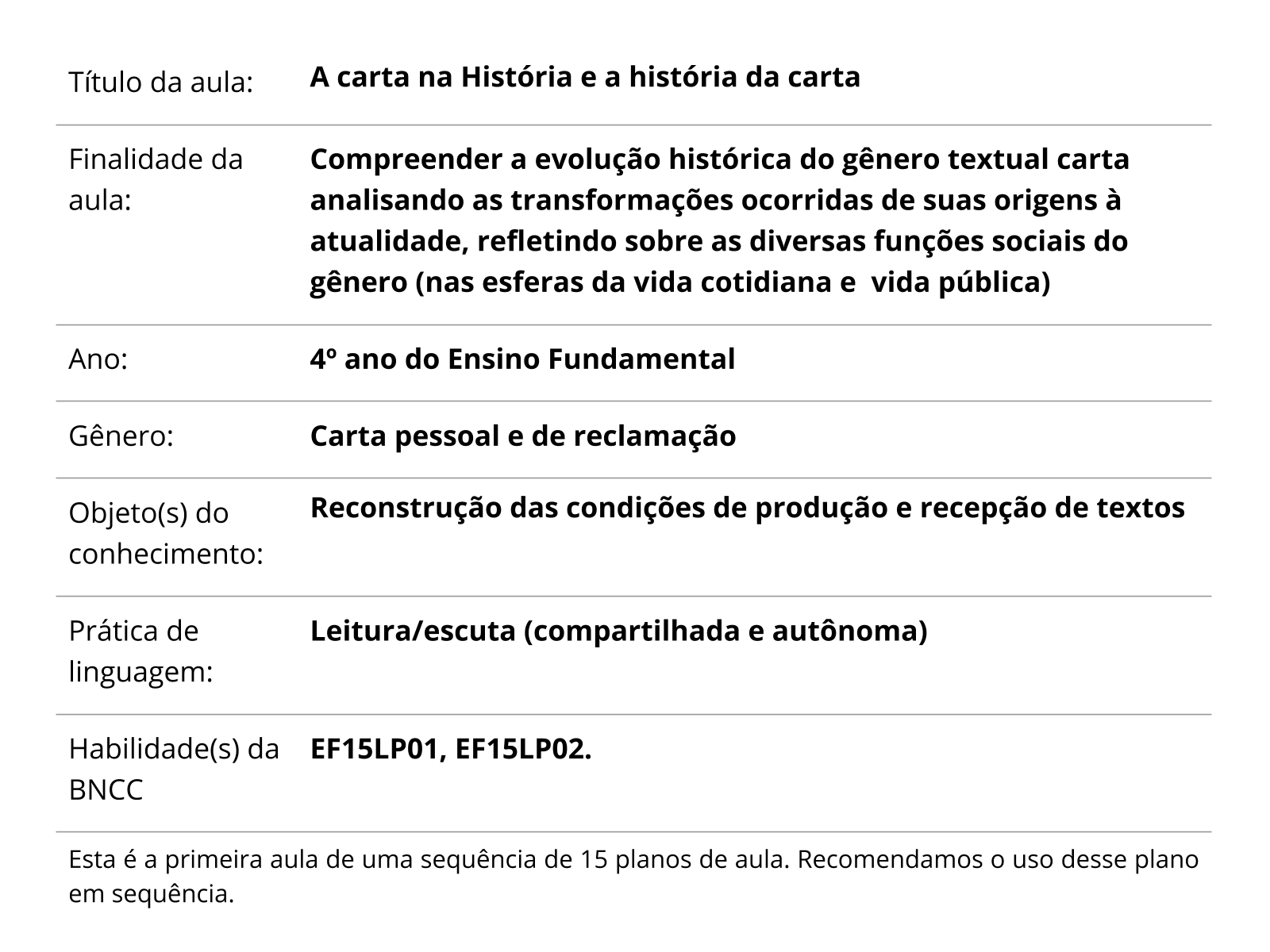The height and width of the screenshot is (952, 1270).
Task: Click "Recomendamos o uso desse plano" sentence
Action: click(x=998, y=860)
